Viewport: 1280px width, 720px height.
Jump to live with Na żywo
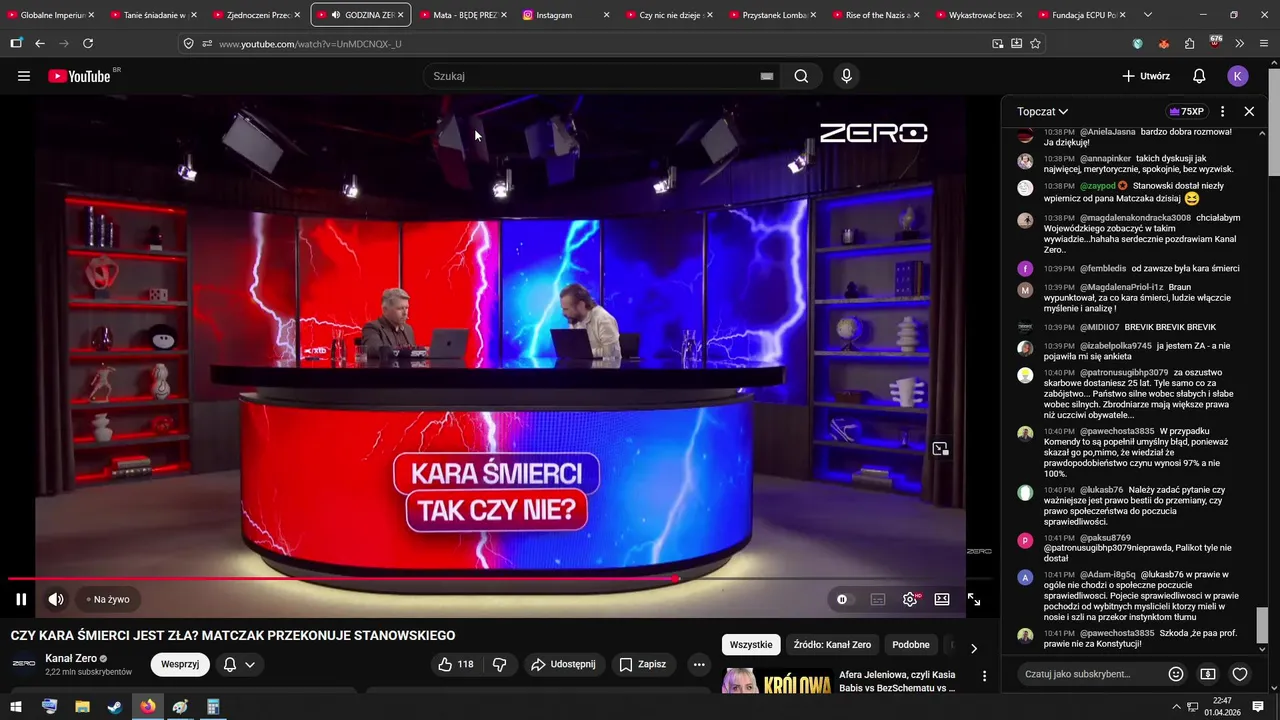(108, 599)
